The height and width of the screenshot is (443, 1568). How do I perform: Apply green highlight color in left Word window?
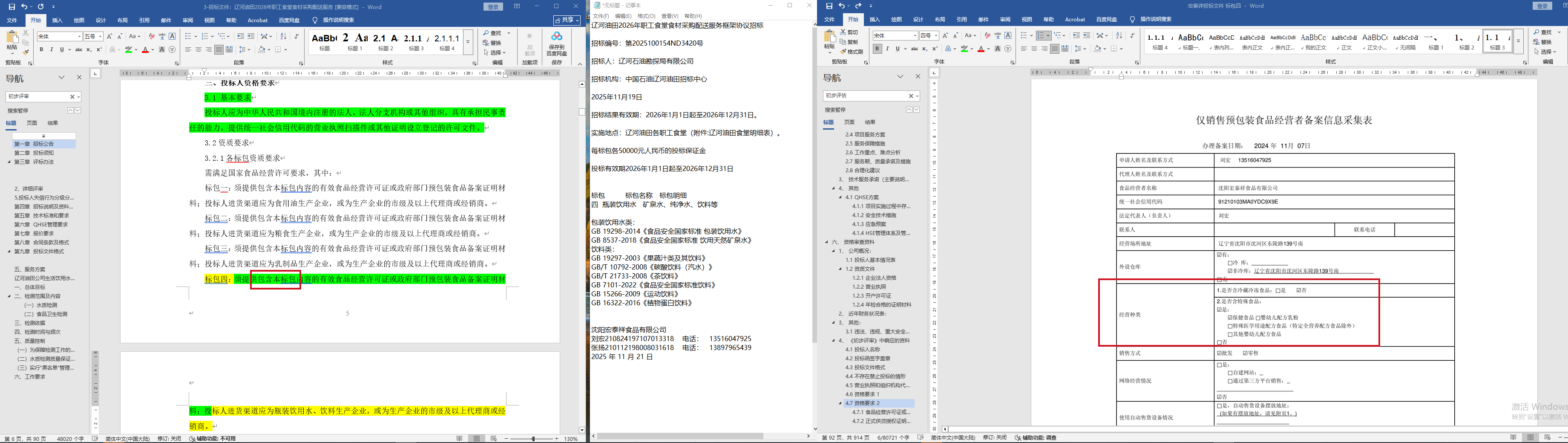pyautogui.click(x=129, y=50)
